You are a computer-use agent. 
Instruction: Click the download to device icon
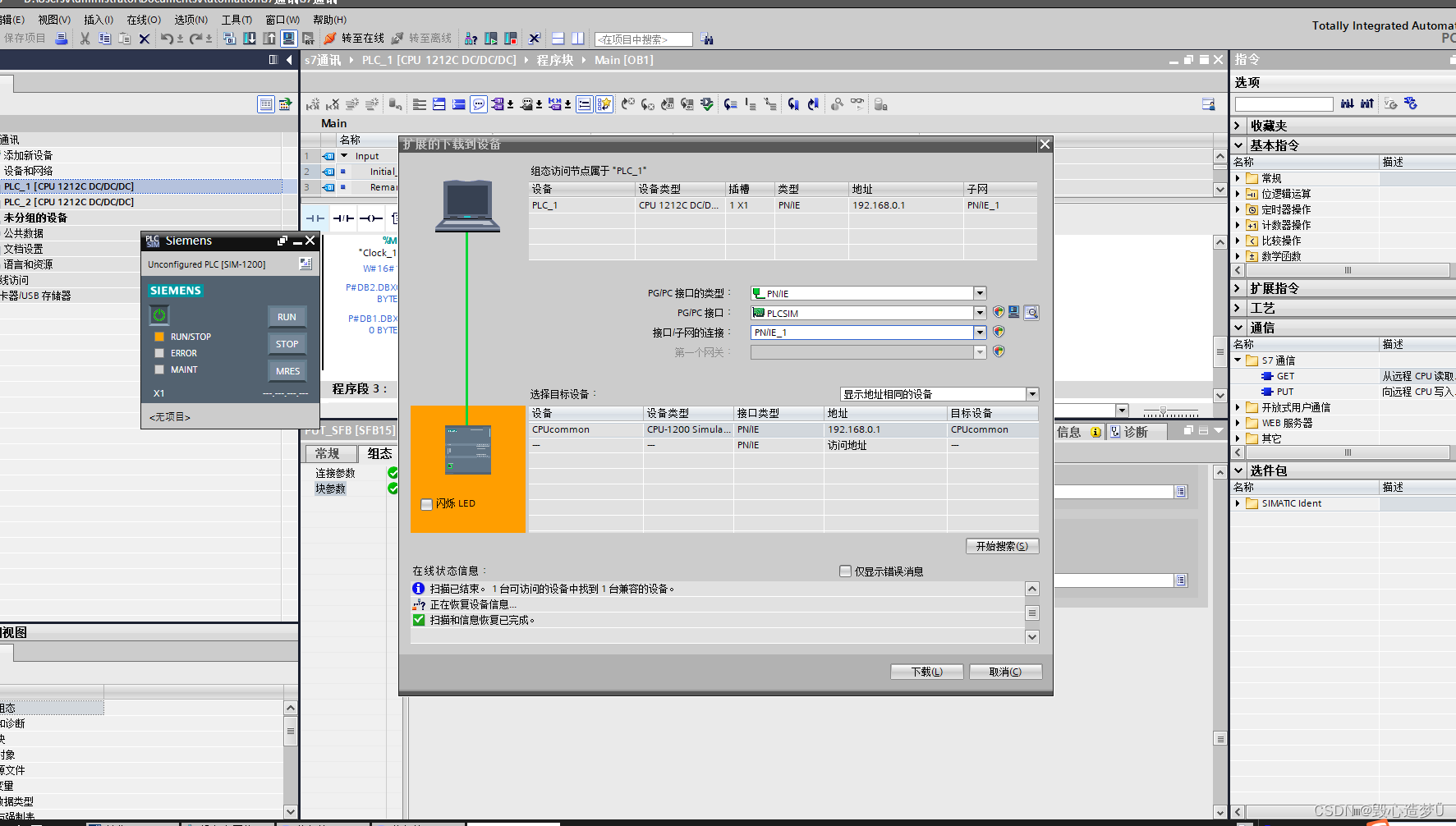tap(249, 39)
